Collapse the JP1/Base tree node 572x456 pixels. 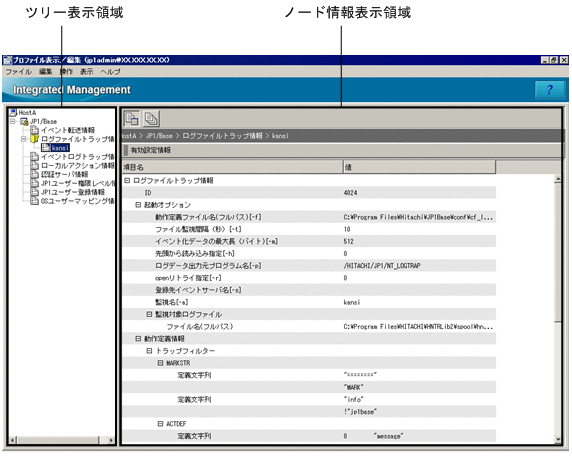coord(13,121)
